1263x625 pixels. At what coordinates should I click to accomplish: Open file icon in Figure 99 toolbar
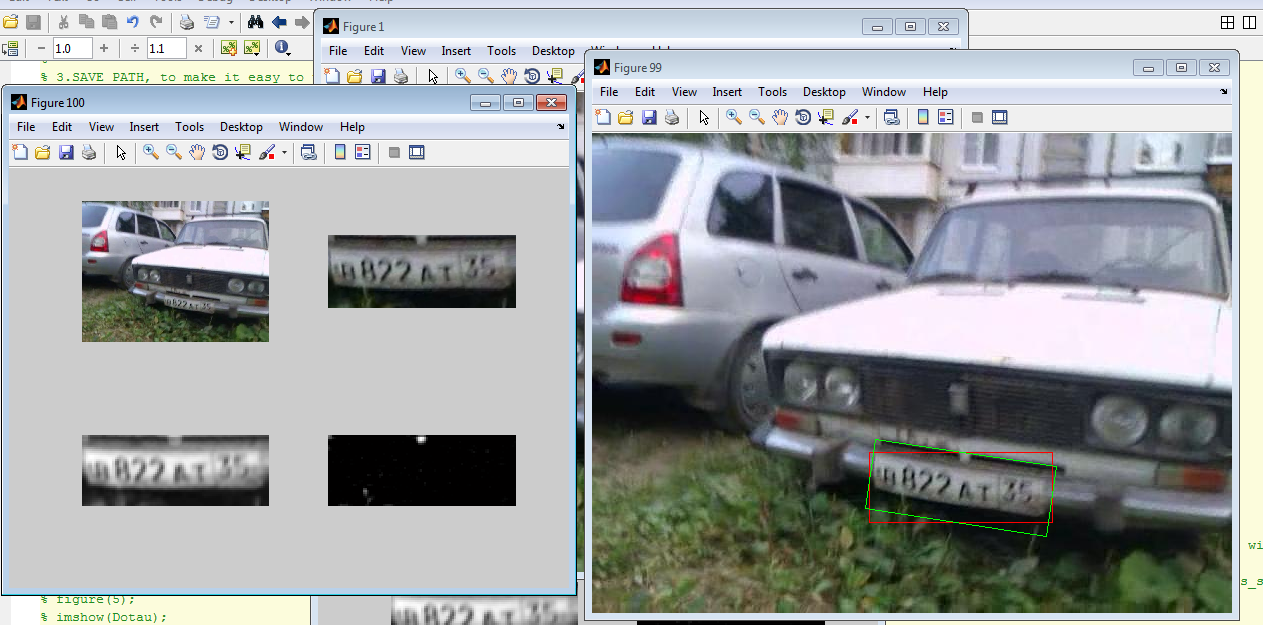[x=626, y=117]
